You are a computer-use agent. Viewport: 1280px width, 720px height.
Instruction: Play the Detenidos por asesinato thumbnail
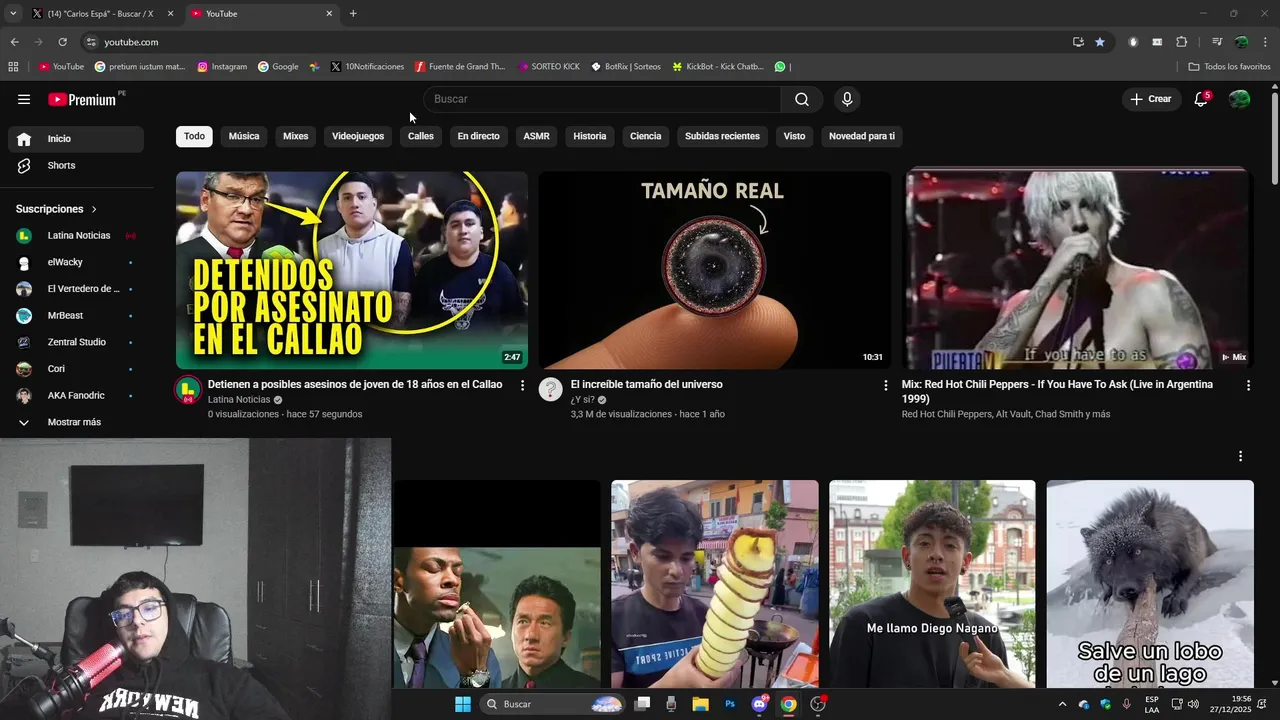pos(352,270)
